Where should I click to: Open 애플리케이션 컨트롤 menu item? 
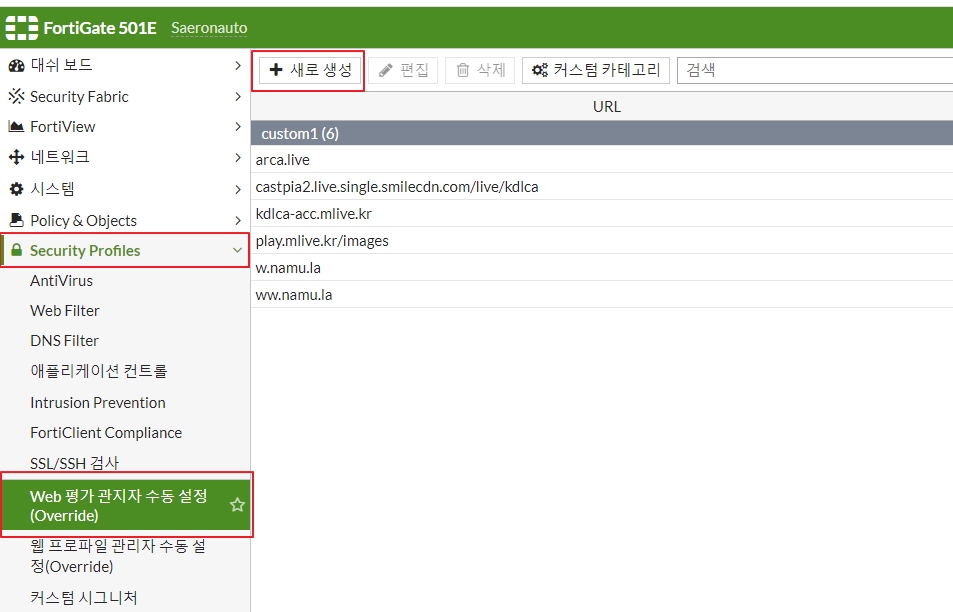pos(98,371)
